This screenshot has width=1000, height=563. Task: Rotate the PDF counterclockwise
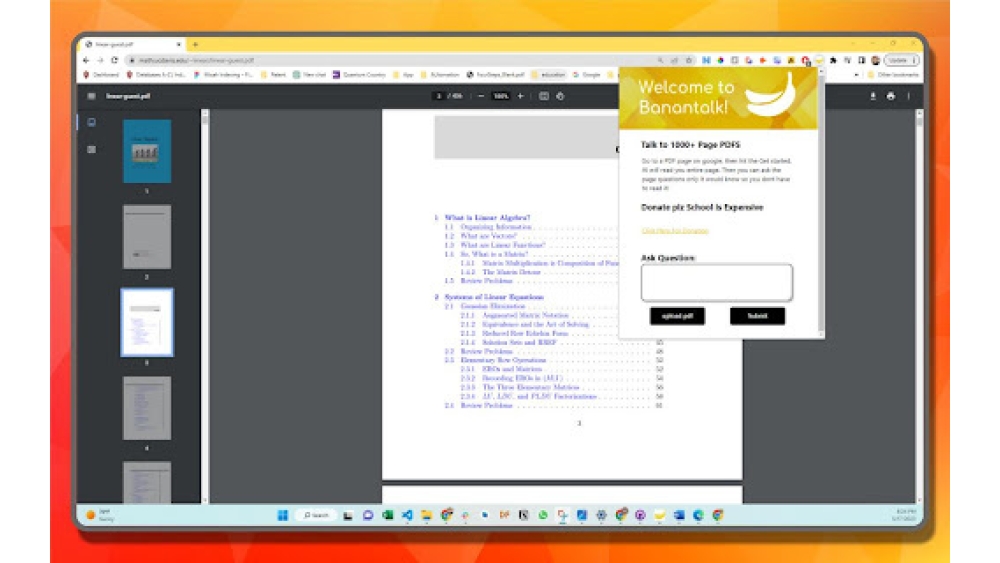pos(560,96)
